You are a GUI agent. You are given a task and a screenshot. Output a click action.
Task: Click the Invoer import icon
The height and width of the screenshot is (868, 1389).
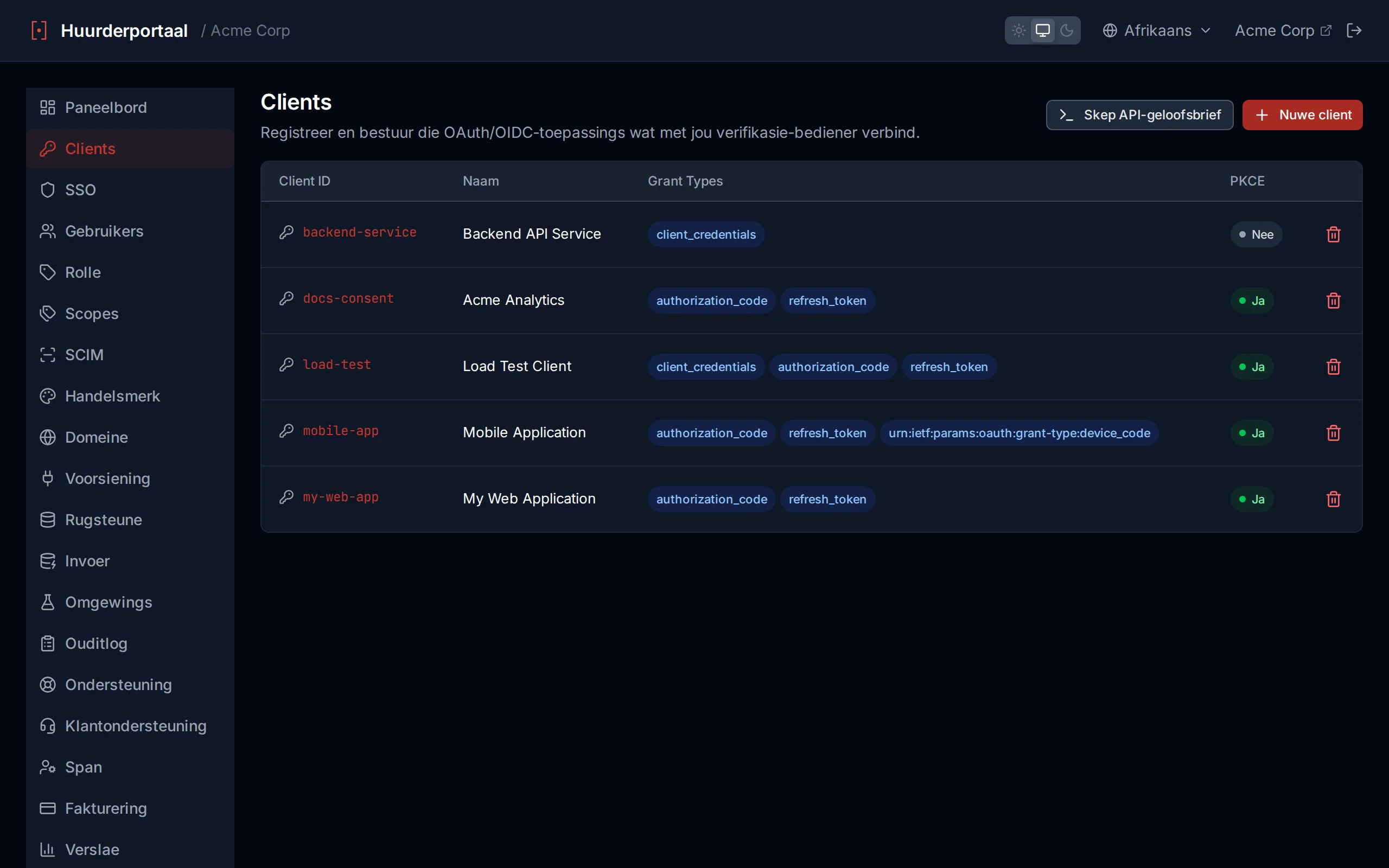(48, 561)
